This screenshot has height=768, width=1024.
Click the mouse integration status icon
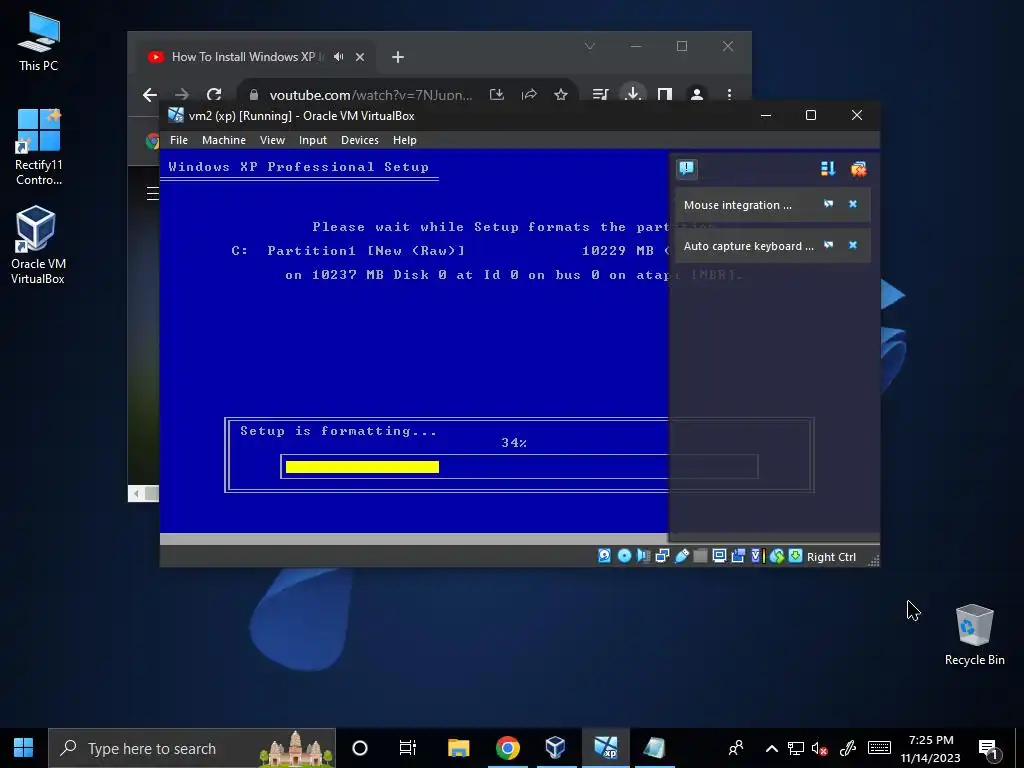click(776, 556)
